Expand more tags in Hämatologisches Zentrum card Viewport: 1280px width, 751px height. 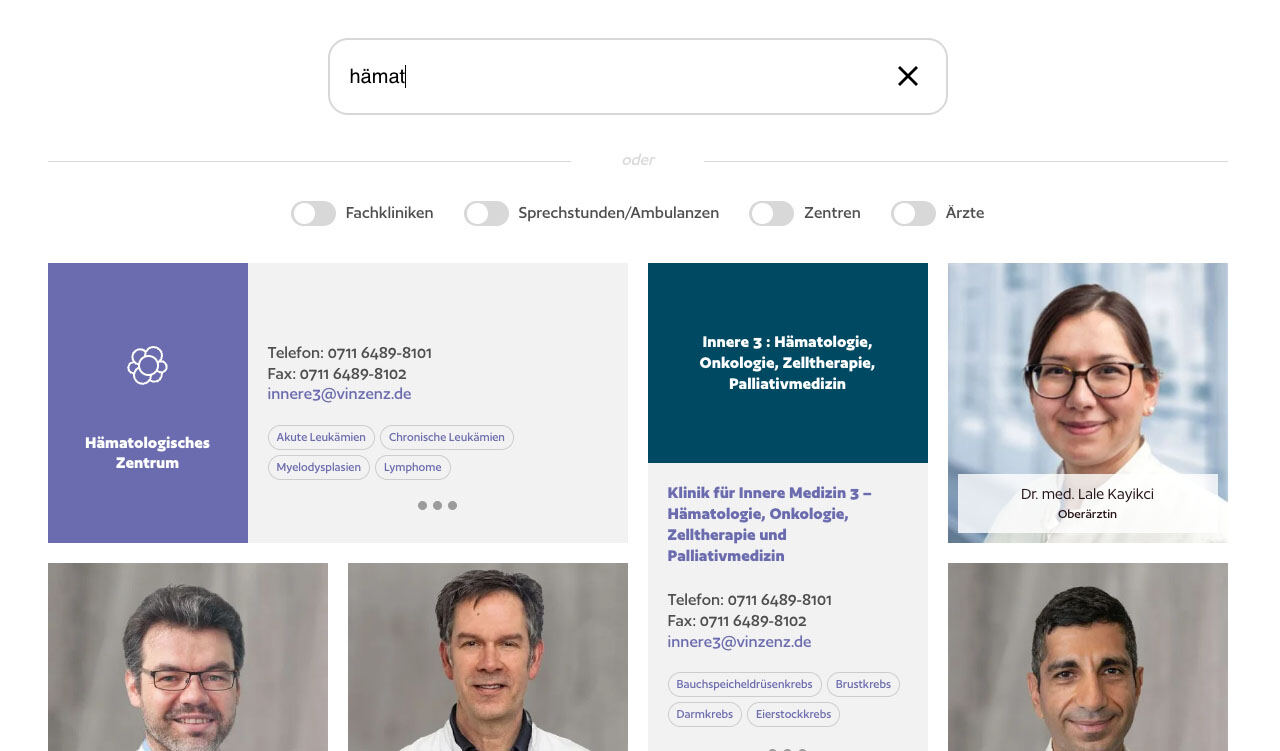437,506
